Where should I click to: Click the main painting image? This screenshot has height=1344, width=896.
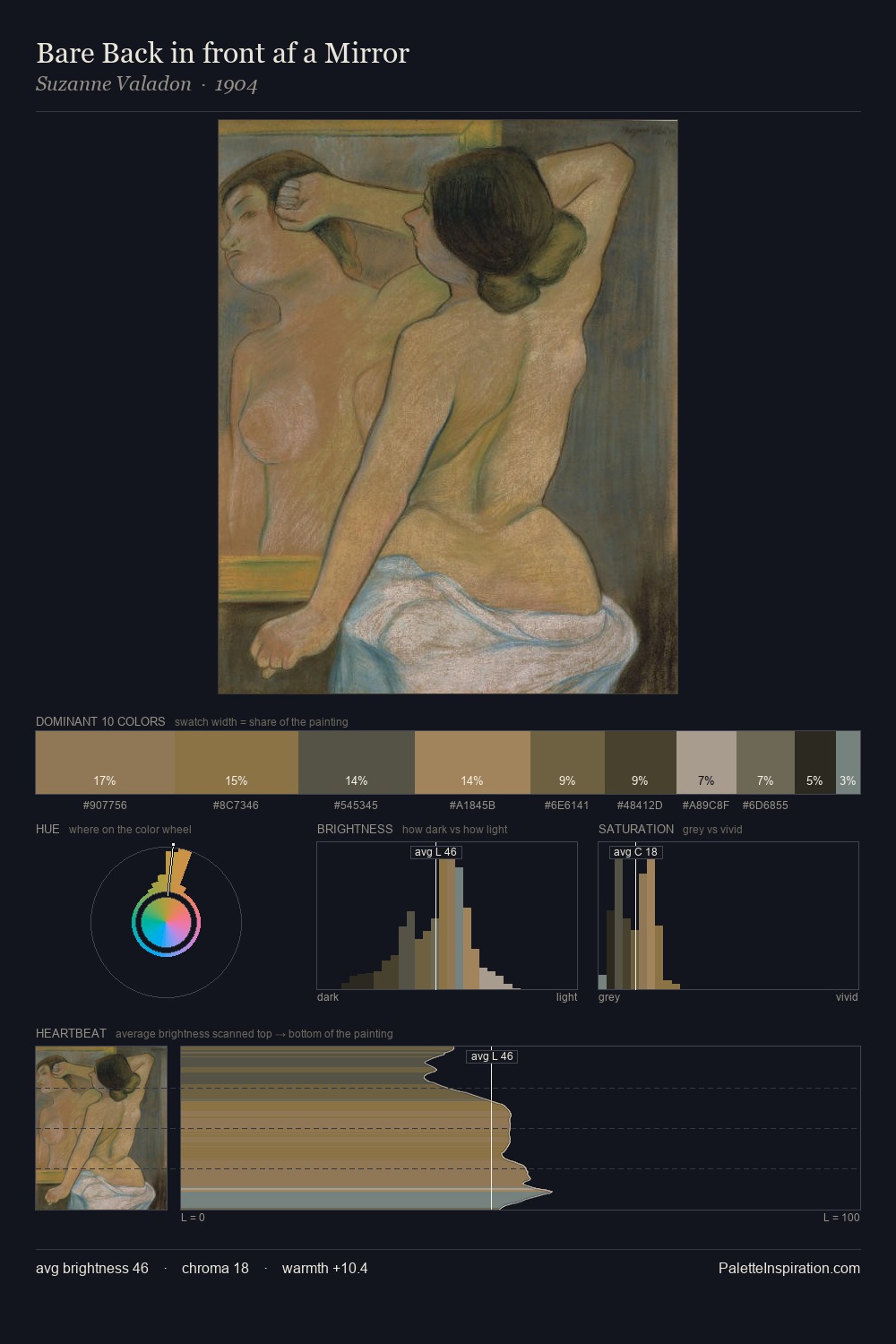448,407
